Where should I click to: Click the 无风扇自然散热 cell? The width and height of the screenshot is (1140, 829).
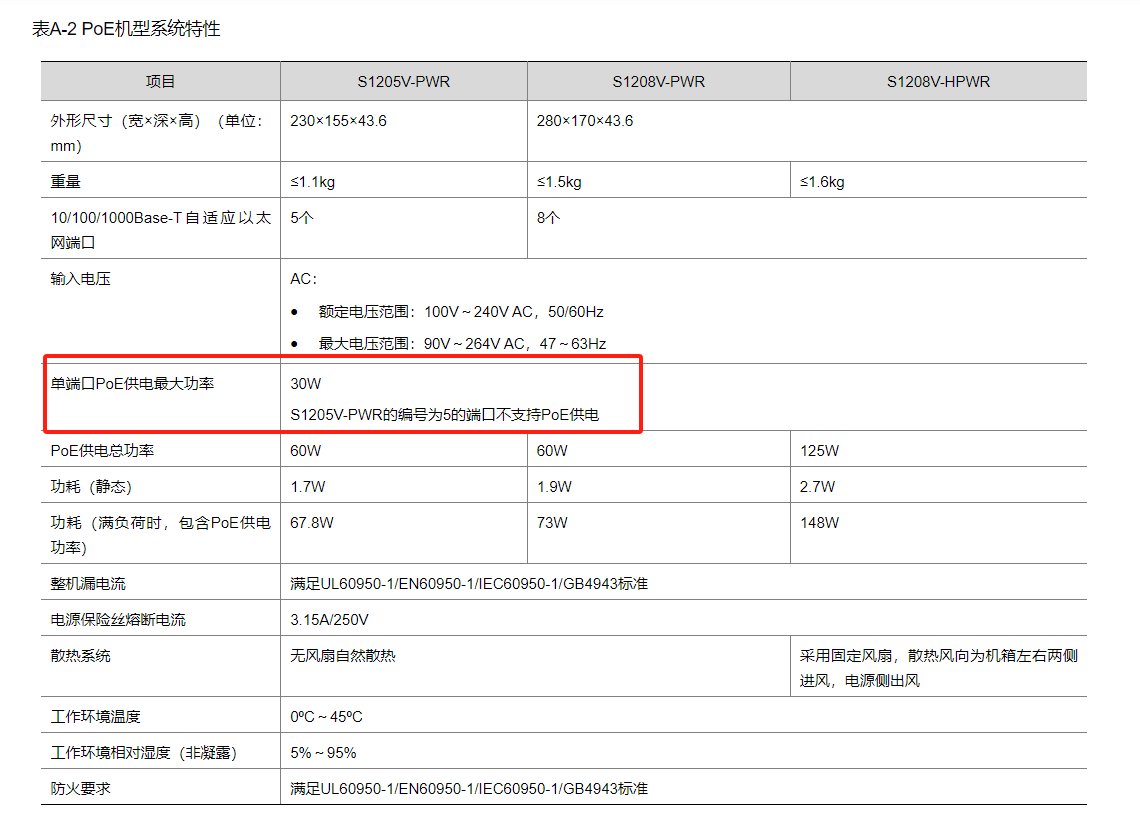342,656
